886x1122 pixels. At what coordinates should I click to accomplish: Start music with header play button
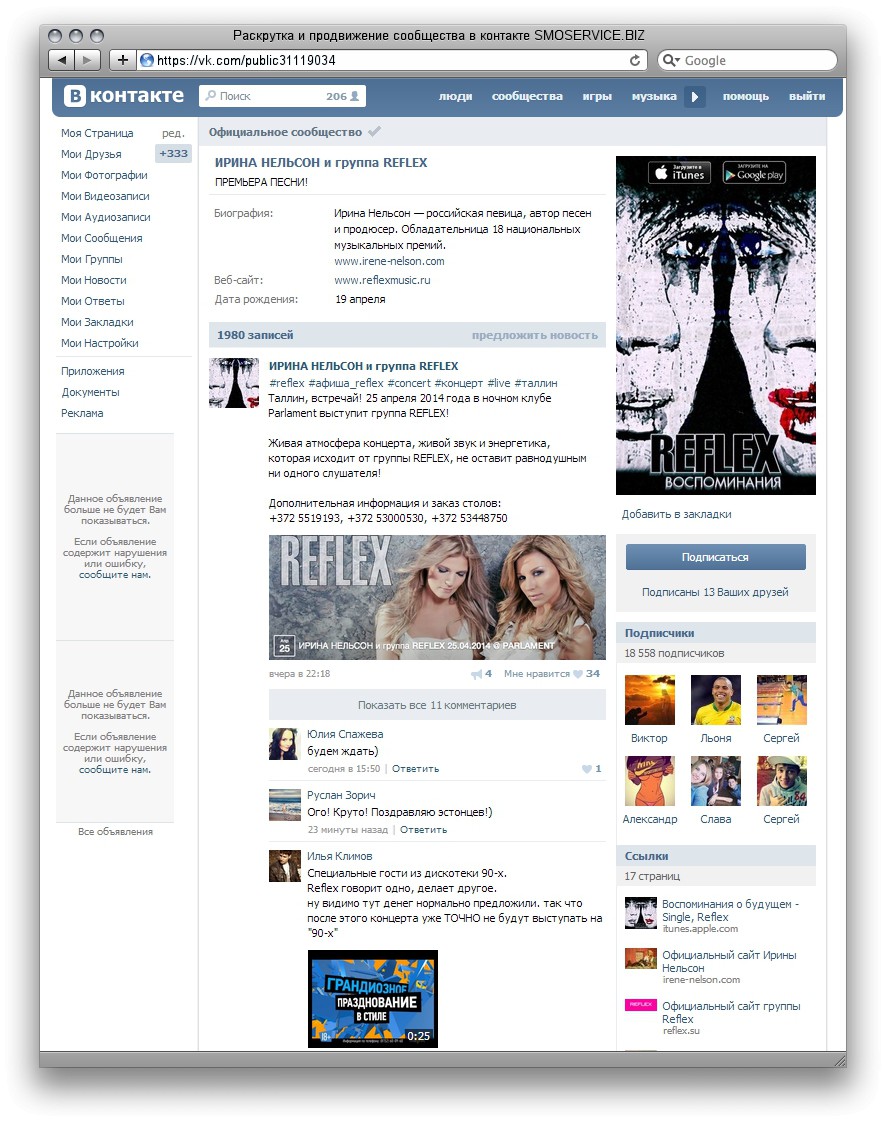tap(694, 97)
